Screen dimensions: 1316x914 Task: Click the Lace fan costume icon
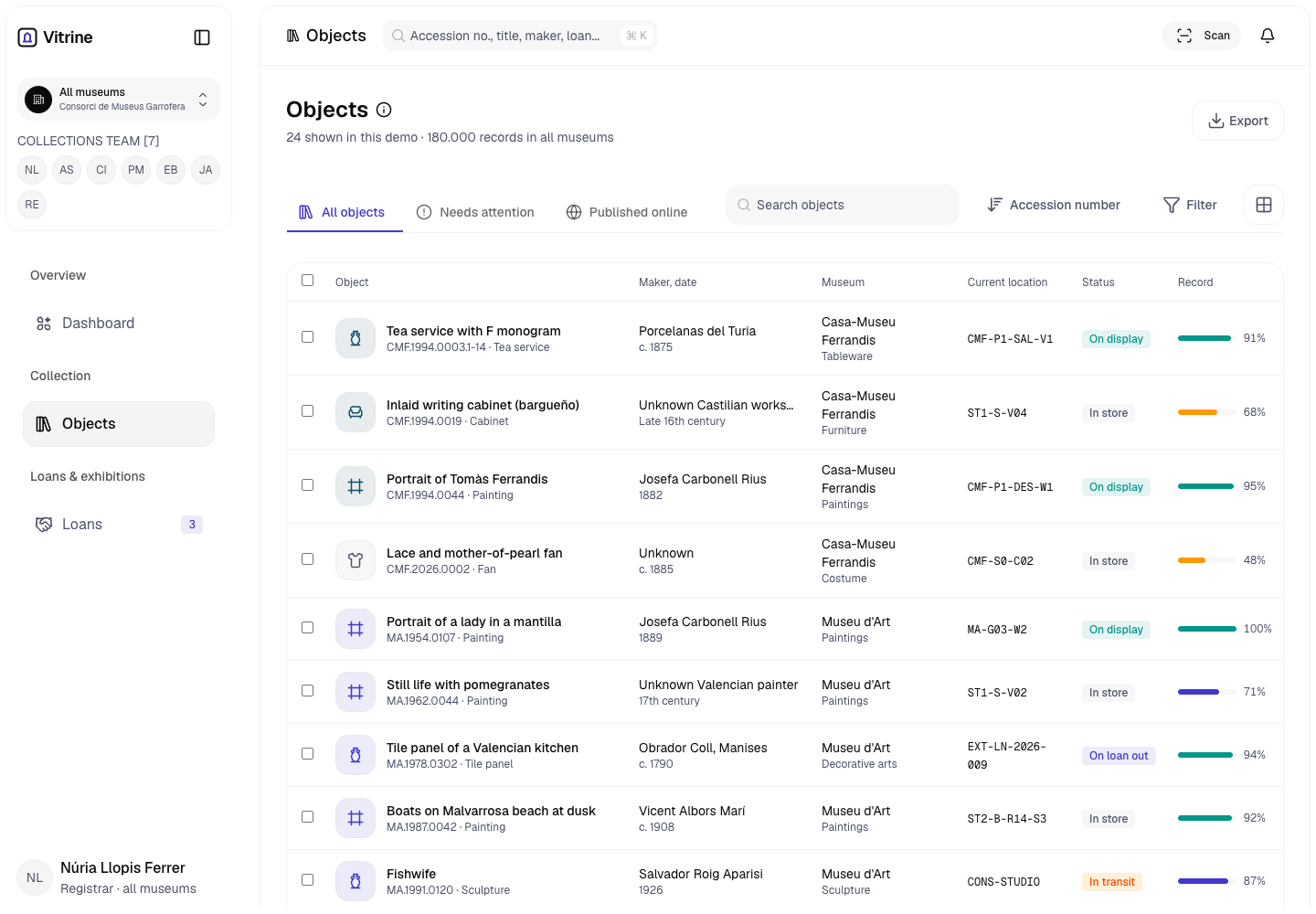pyautogui.click(x=356, y=560)
